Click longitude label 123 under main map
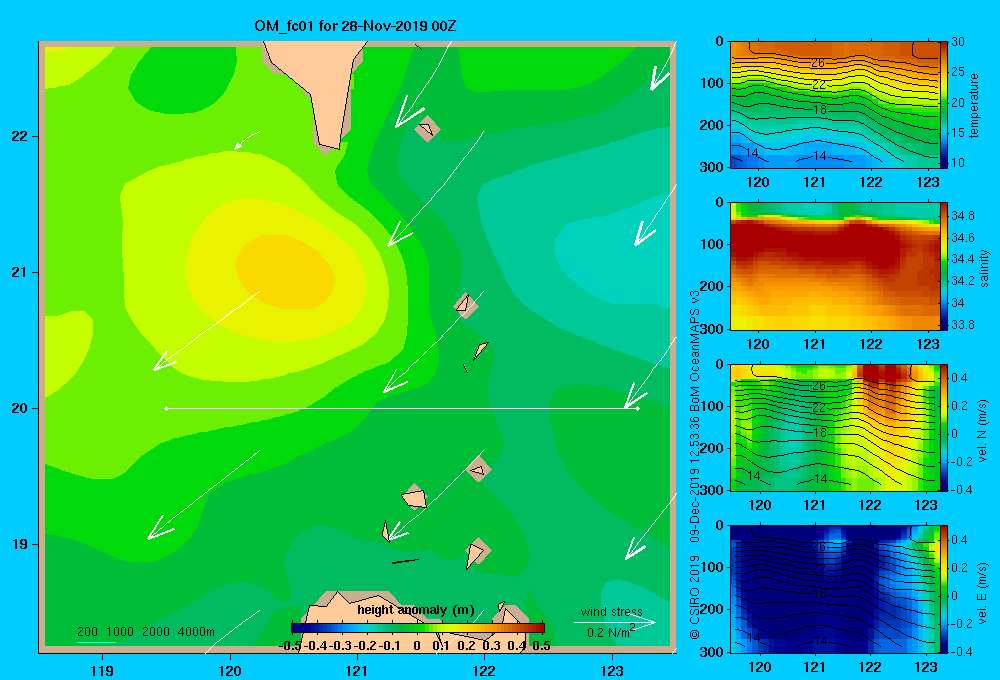 [x=612, y=670]
